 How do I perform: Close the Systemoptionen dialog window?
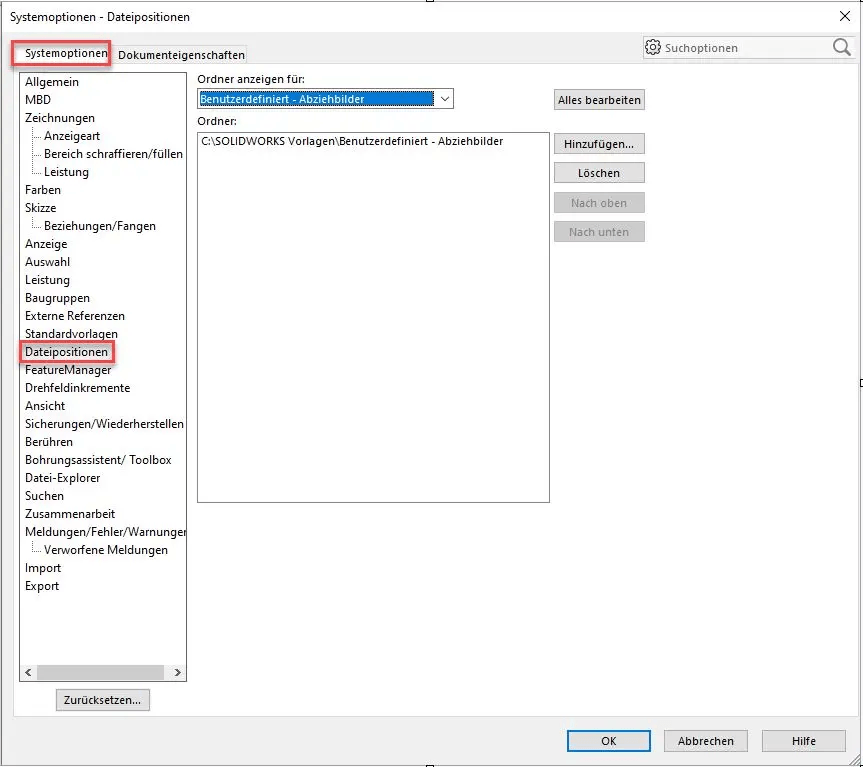[x=845, y=16]
